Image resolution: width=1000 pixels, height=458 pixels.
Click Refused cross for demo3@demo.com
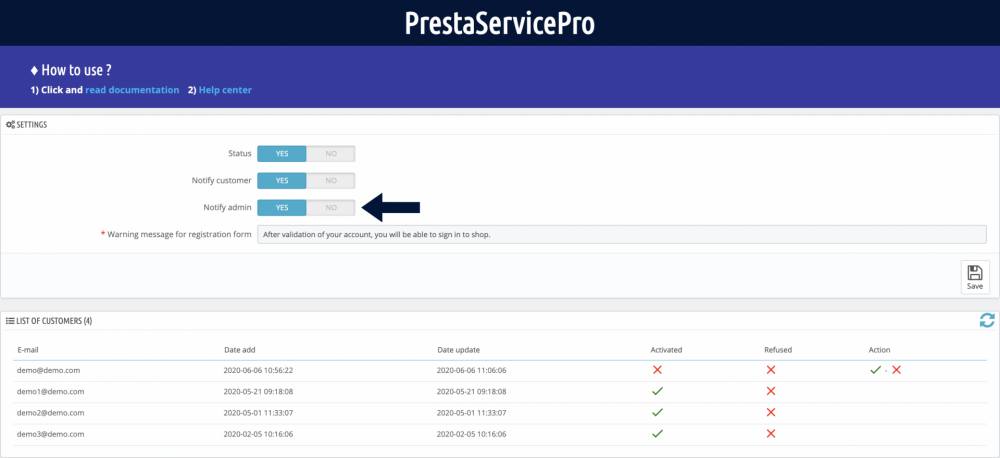770,434
